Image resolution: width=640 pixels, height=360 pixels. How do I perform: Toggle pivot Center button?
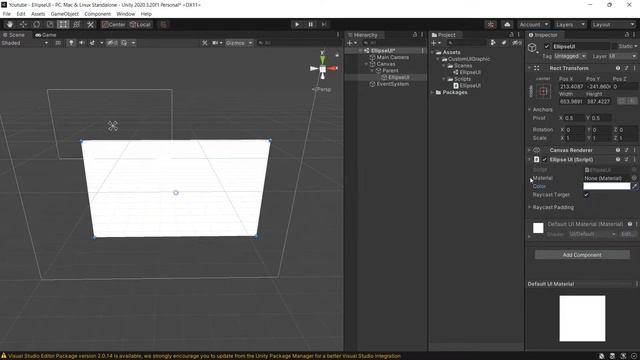[113, 24]
